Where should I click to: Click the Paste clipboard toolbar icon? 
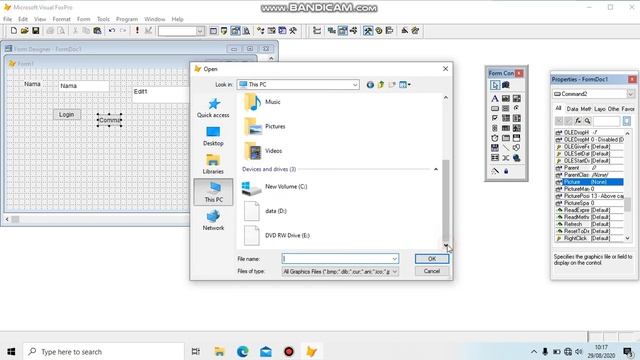point(97,31)
